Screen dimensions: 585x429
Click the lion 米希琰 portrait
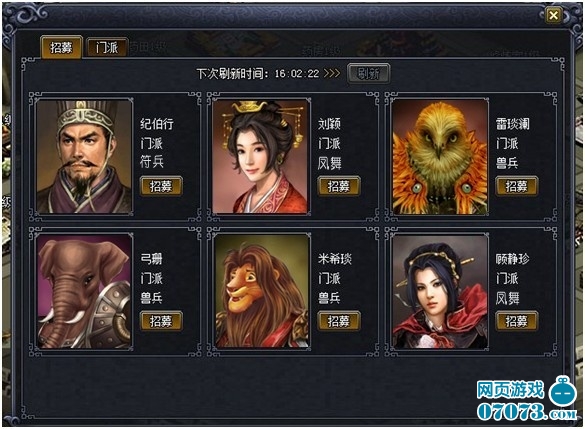point(262,292)
